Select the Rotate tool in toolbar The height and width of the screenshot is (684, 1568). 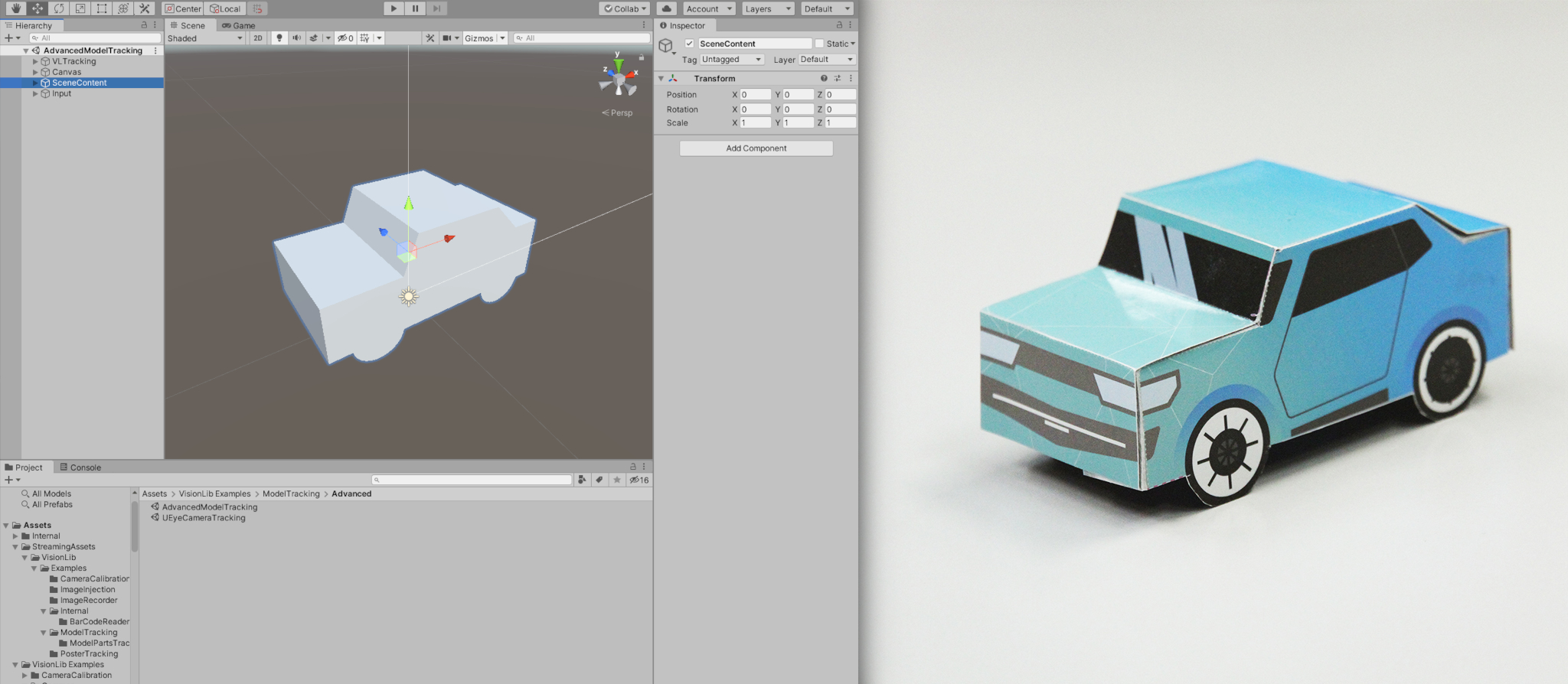tap(58, 8)
